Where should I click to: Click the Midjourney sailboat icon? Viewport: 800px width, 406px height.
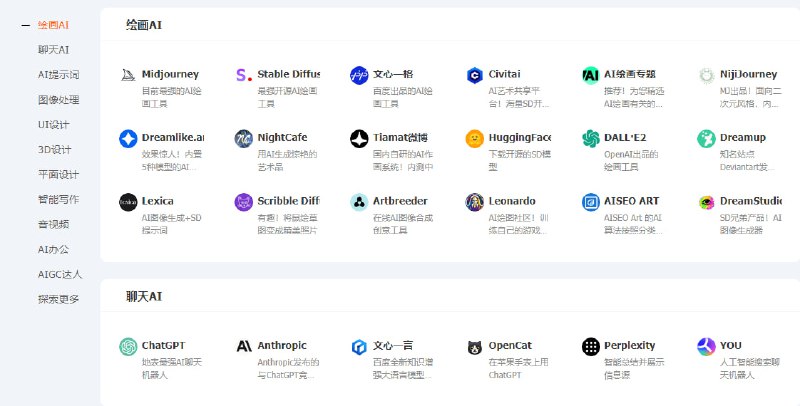pos(128,75)
